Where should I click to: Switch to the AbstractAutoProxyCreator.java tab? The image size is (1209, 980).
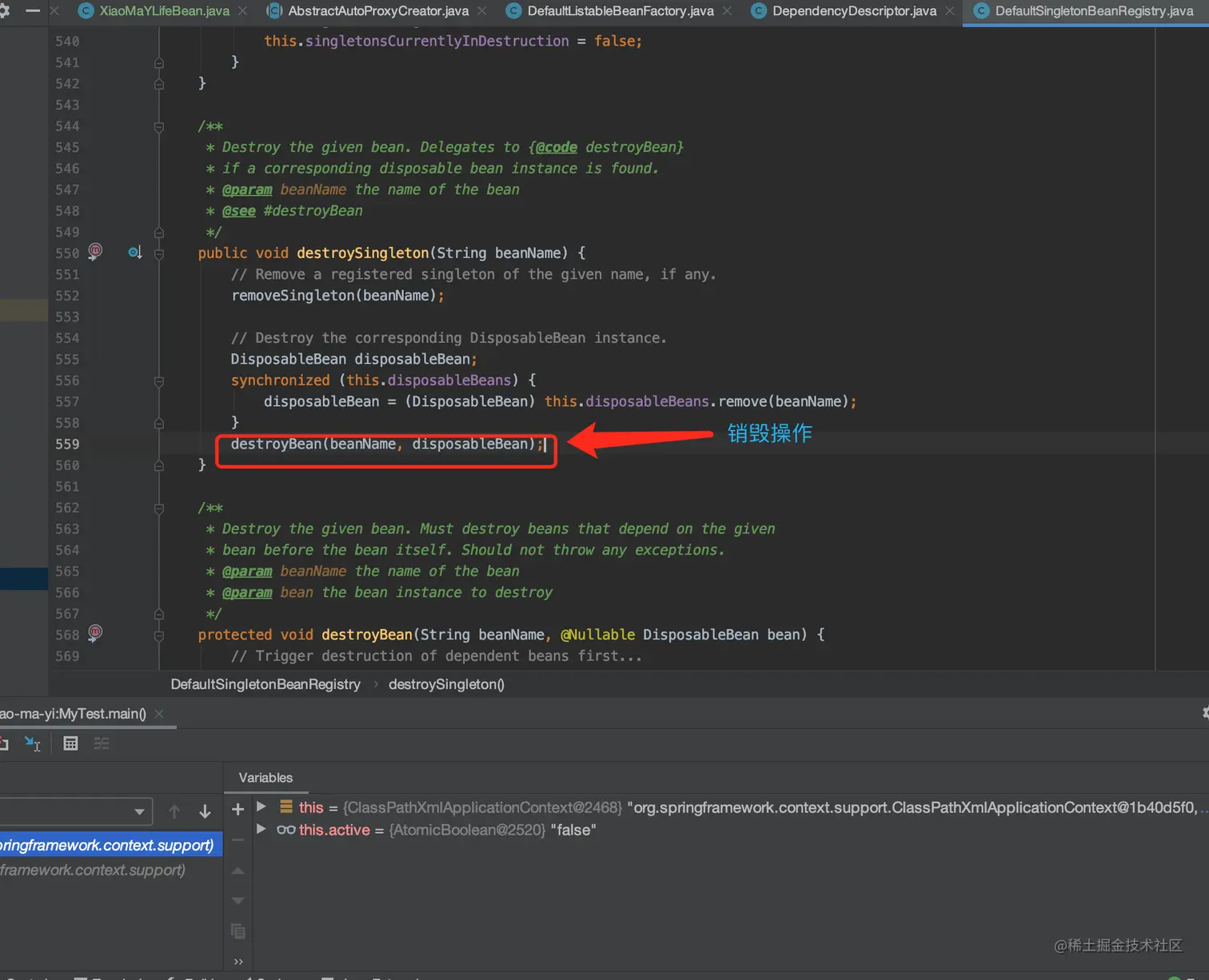(x=378, y=11)
